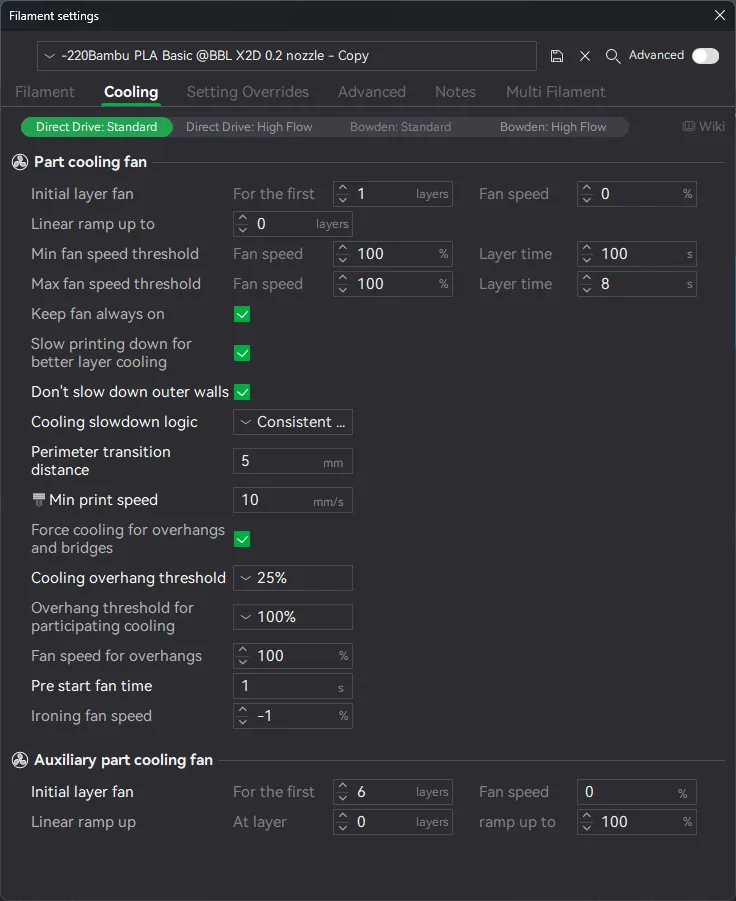Viewport: 736px width, 901px height.
Task: Click Auxiliary Initial layer Fan speed field
Action: click(637, 792)
